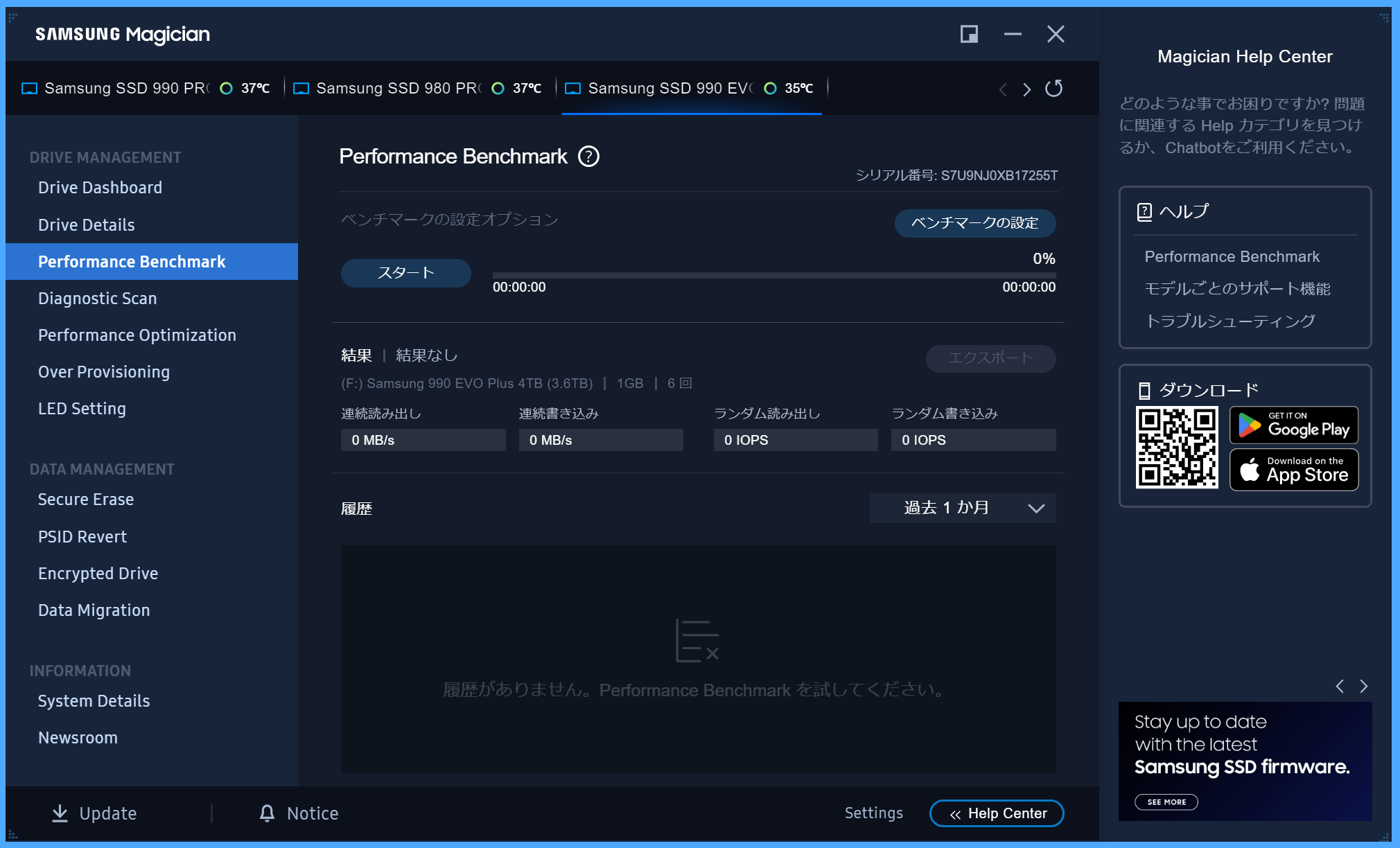Toggle the compact window mode icon

click(x=969, y=34)
